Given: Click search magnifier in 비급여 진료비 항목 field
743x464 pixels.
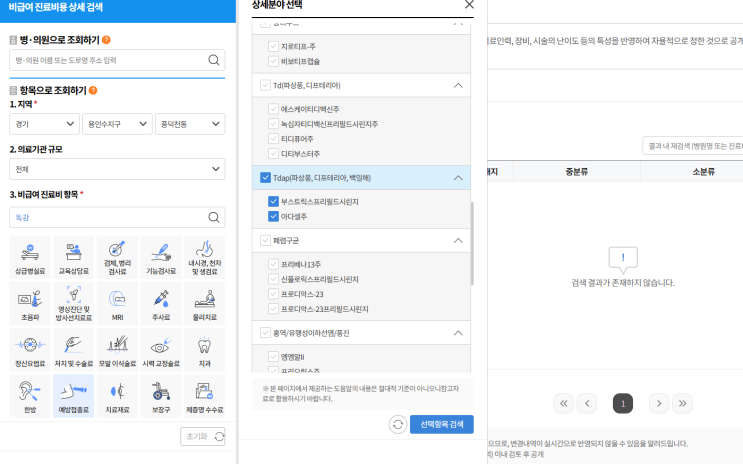Looking at the screenshot, I should 214,218.
